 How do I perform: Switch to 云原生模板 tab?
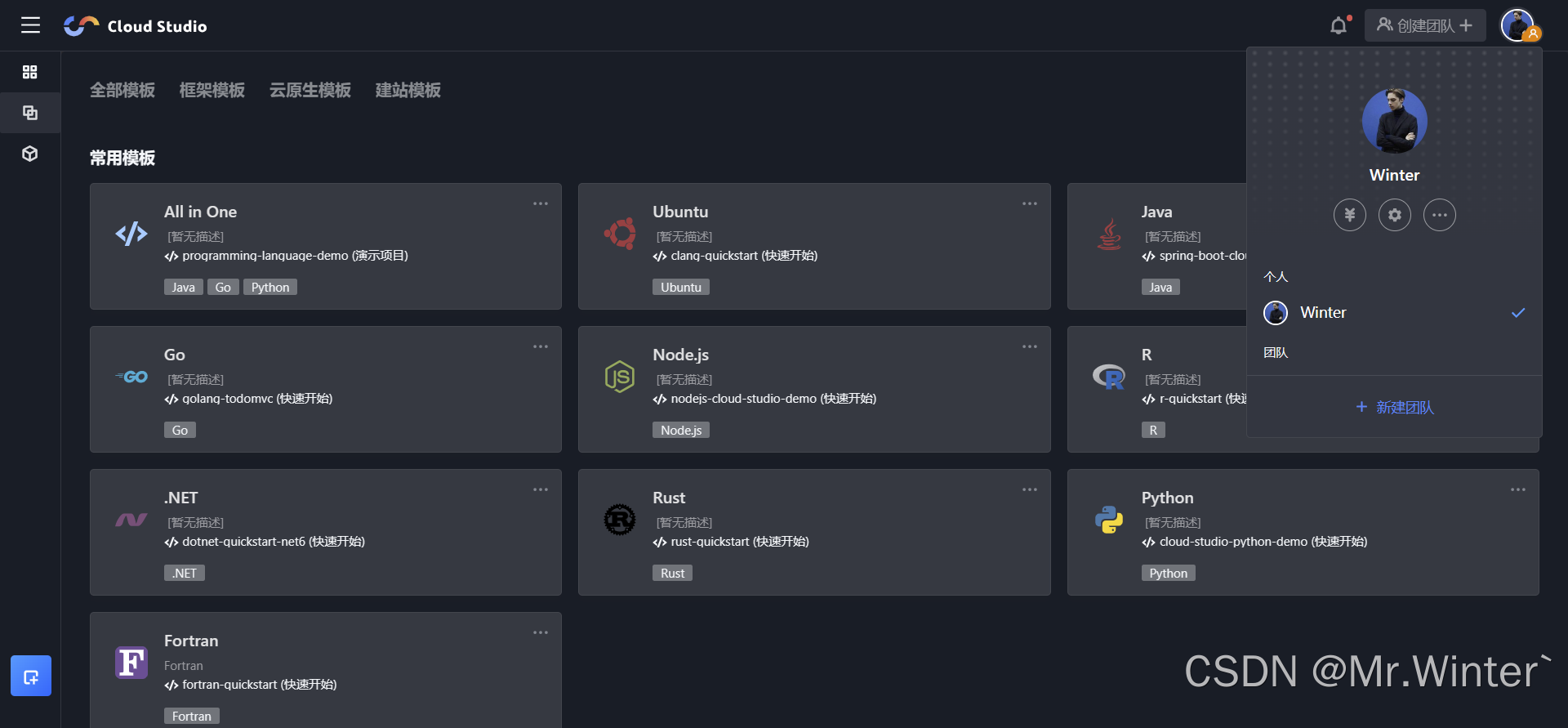coord(310,90)
